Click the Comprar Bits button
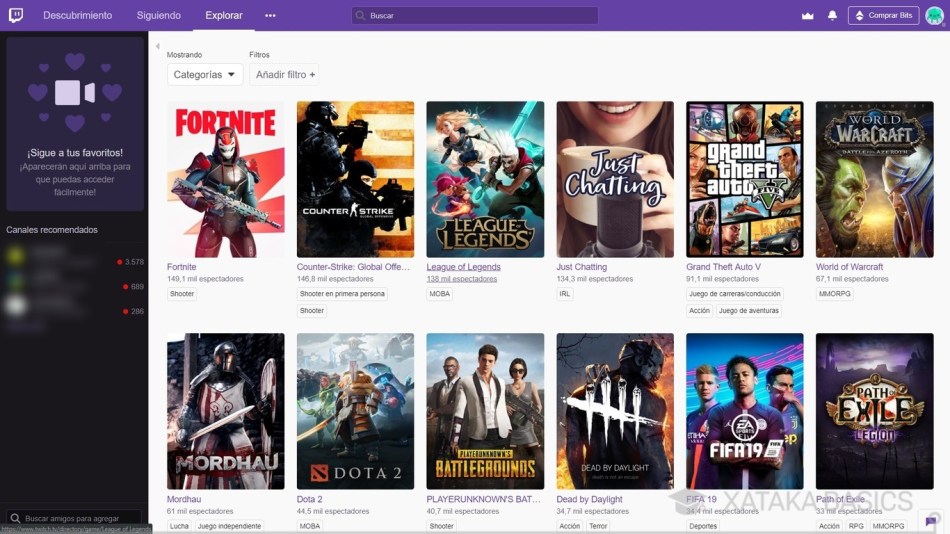 883,16
